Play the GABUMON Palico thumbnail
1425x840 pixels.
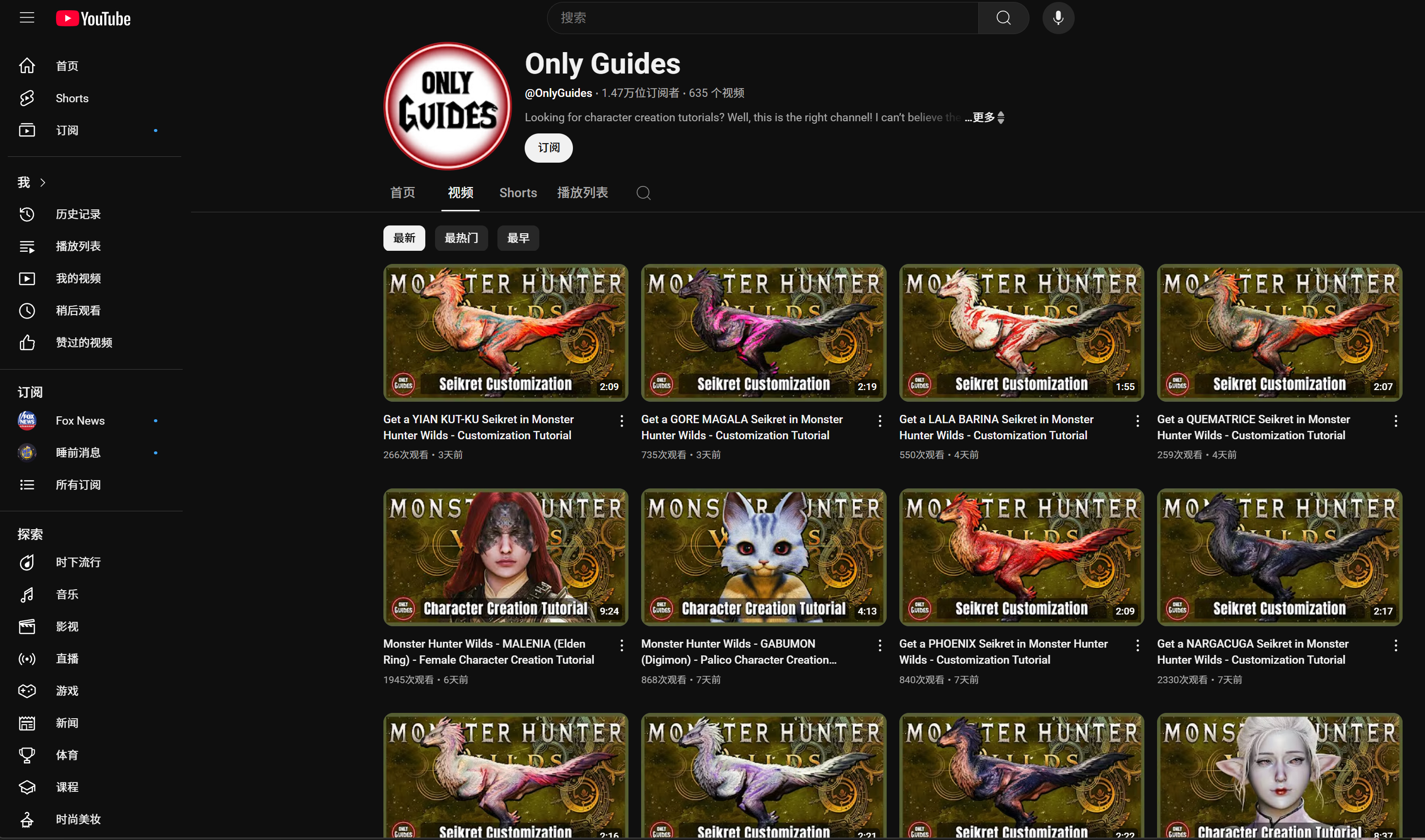point(763,558)
